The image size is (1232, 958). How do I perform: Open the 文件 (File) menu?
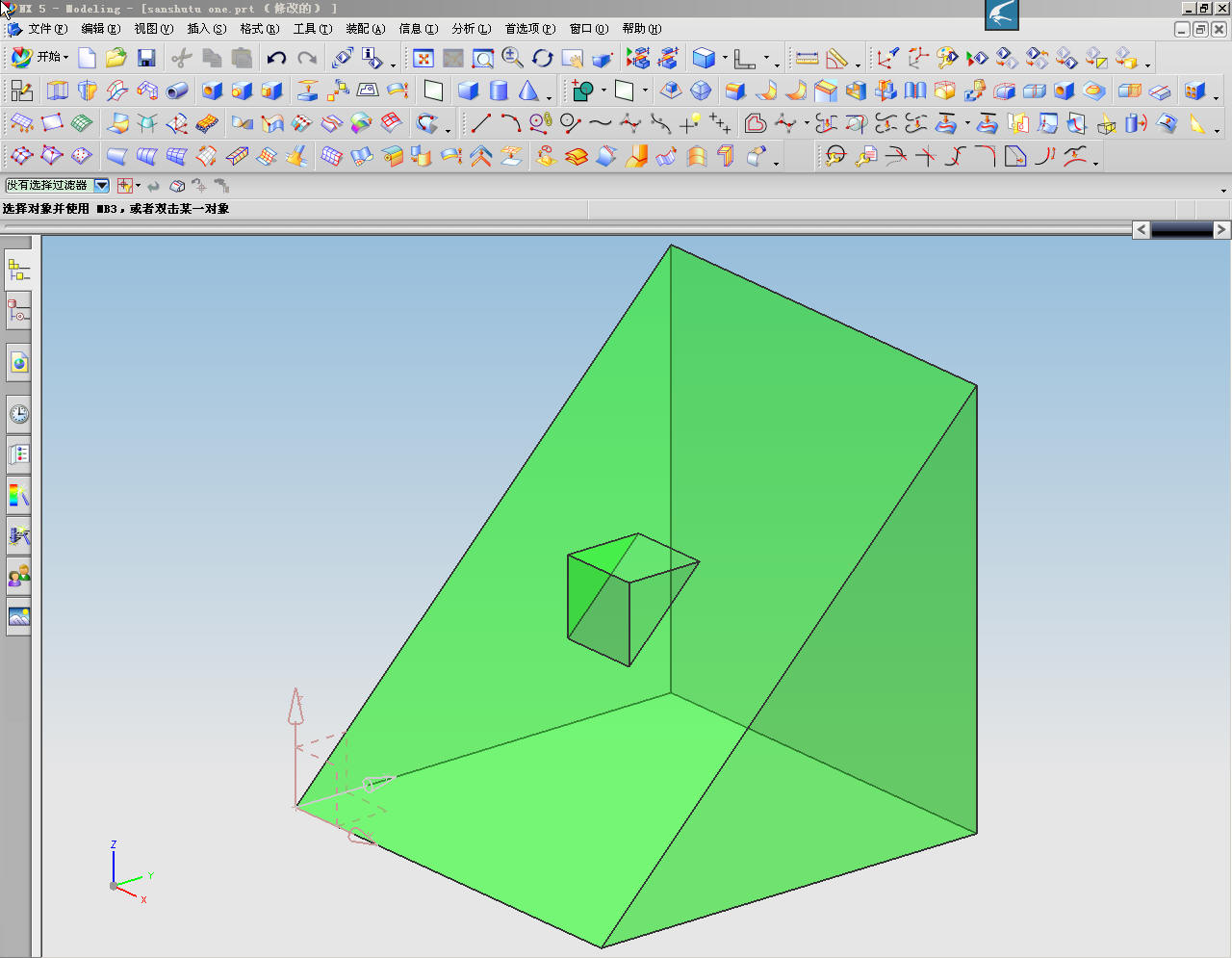point(47,29)
